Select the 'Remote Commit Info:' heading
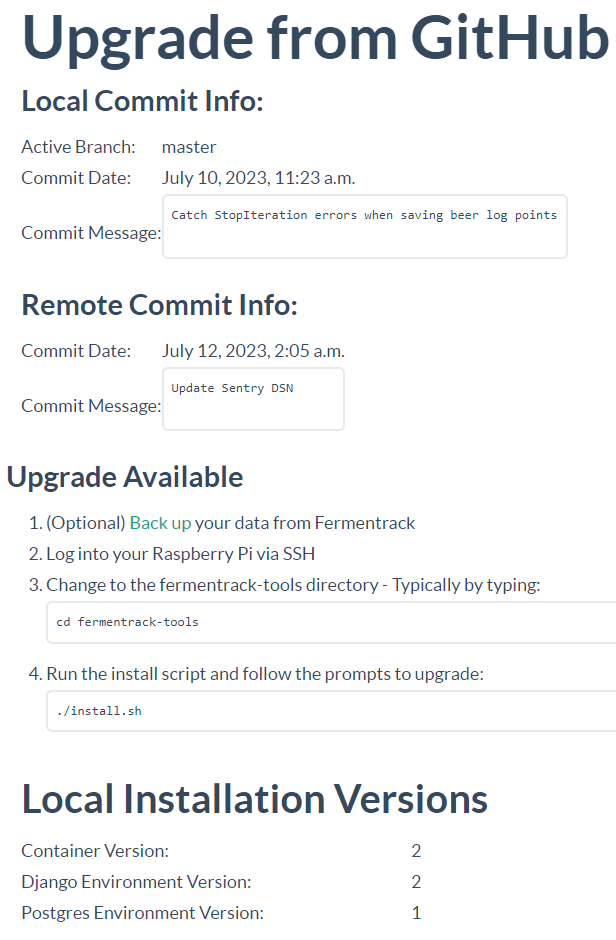616x940 pixels. pos(159,305)
